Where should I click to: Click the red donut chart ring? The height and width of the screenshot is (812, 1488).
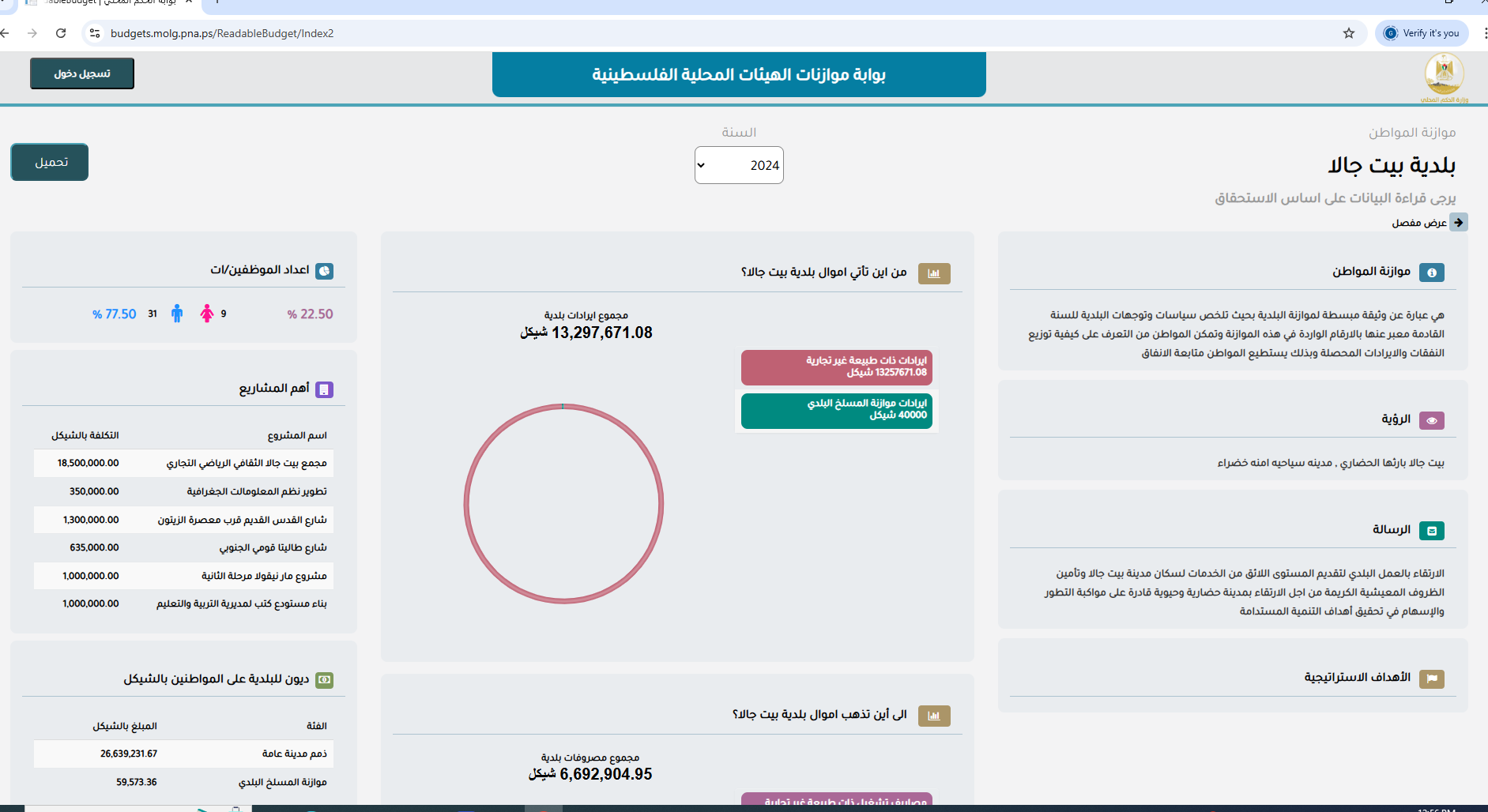pyautogui.click(x=466, y=504)
